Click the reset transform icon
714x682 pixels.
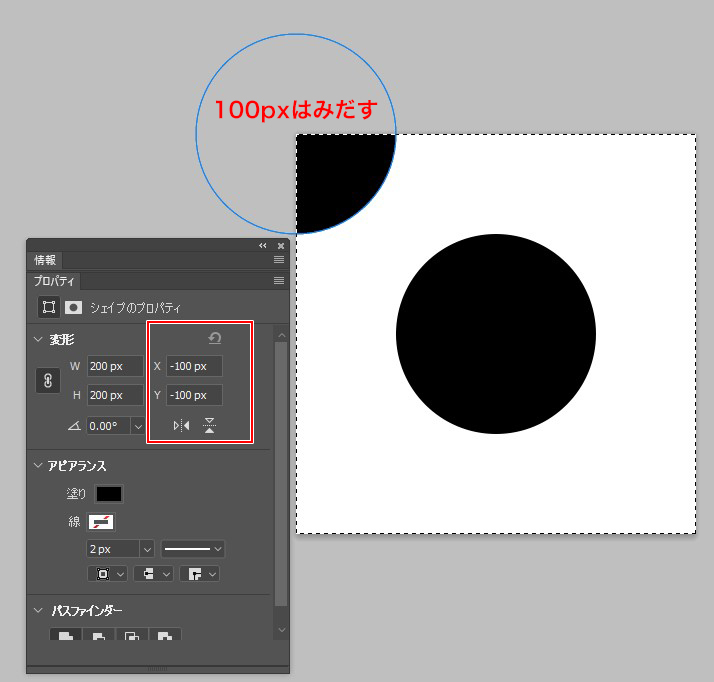pyautogui.click(x=214, y=339)
